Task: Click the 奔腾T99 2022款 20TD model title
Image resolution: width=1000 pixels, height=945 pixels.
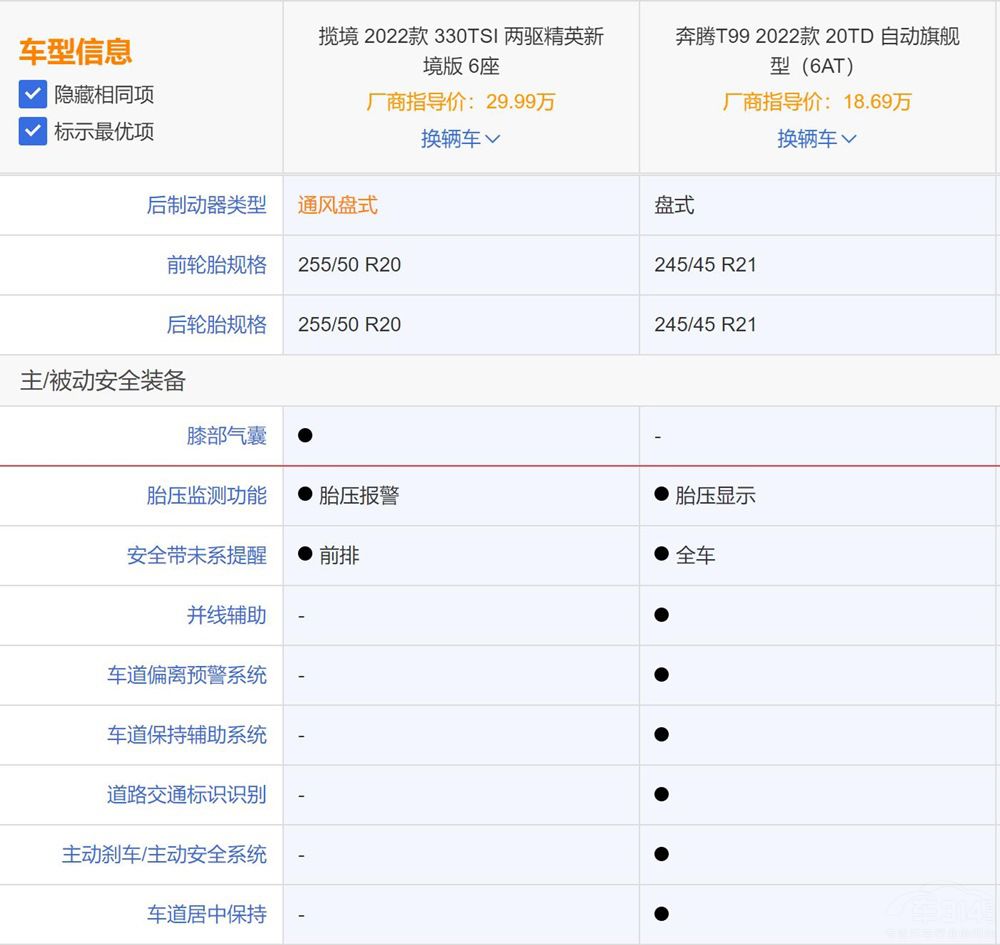Action: (x=817, y=52)
